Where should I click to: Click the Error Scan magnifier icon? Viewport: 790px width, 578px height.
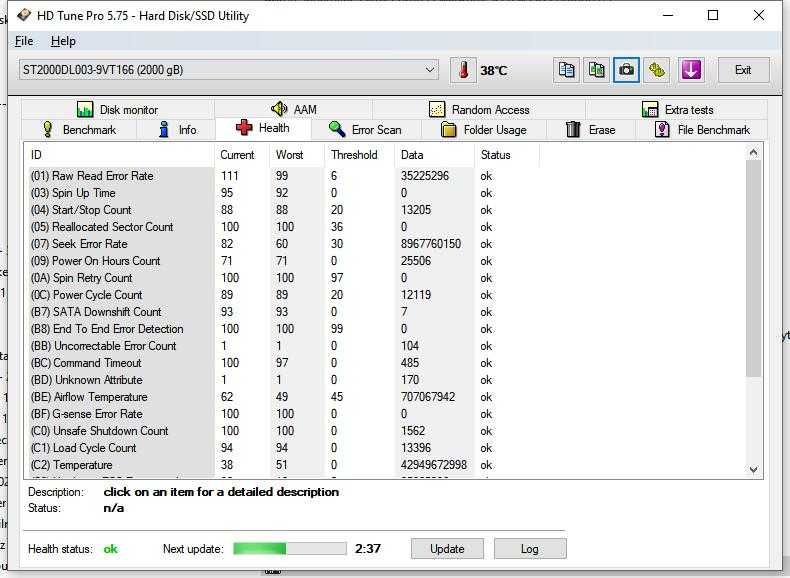(337, 130)
